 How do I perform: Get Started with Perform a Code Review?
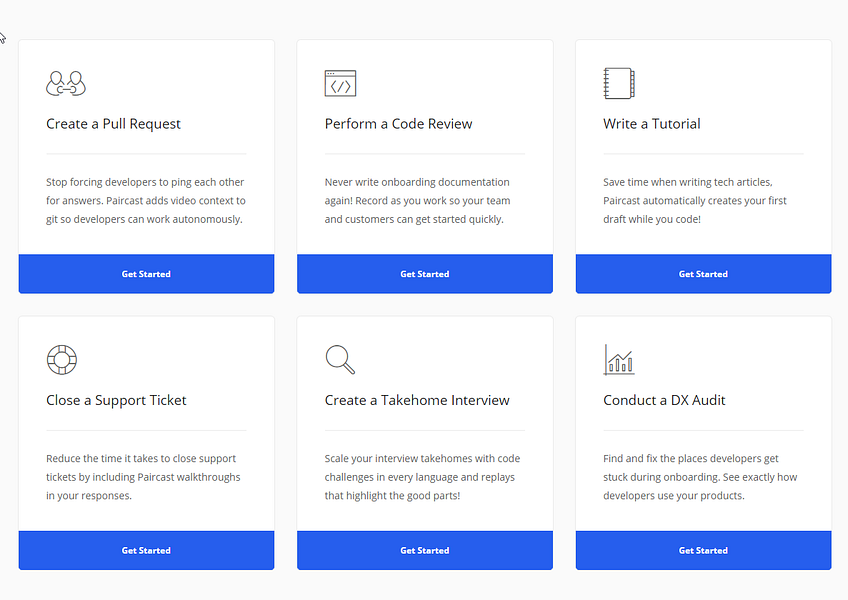(x=425, y=274)
